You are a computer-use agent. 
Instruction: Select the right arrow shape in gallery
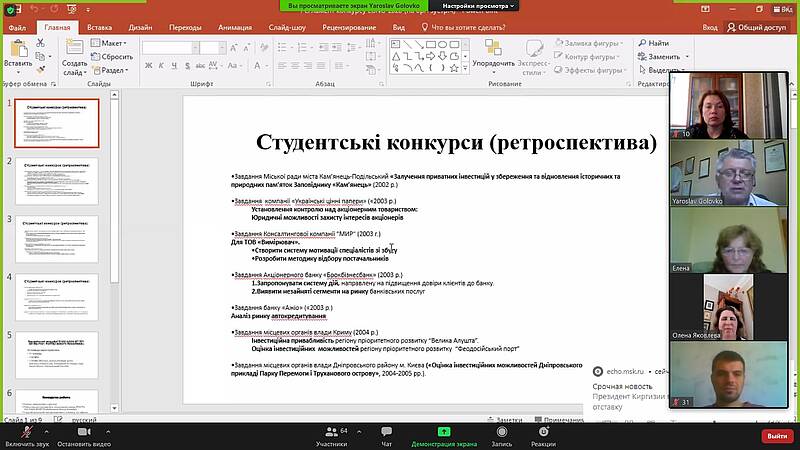(431, 56)
